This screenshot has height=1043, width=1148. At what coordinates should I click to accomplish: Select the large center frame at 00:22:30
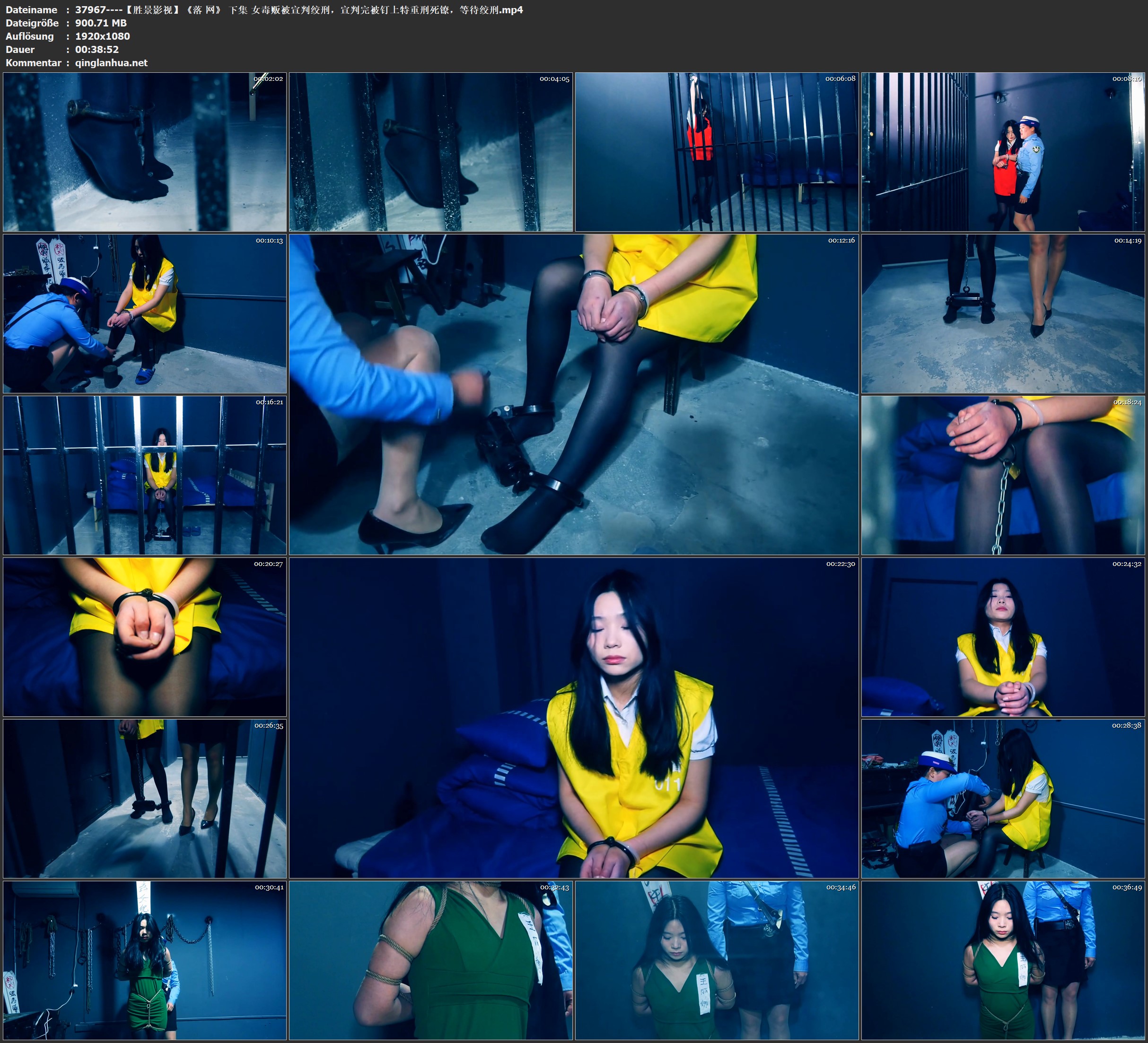click(573, 718)
